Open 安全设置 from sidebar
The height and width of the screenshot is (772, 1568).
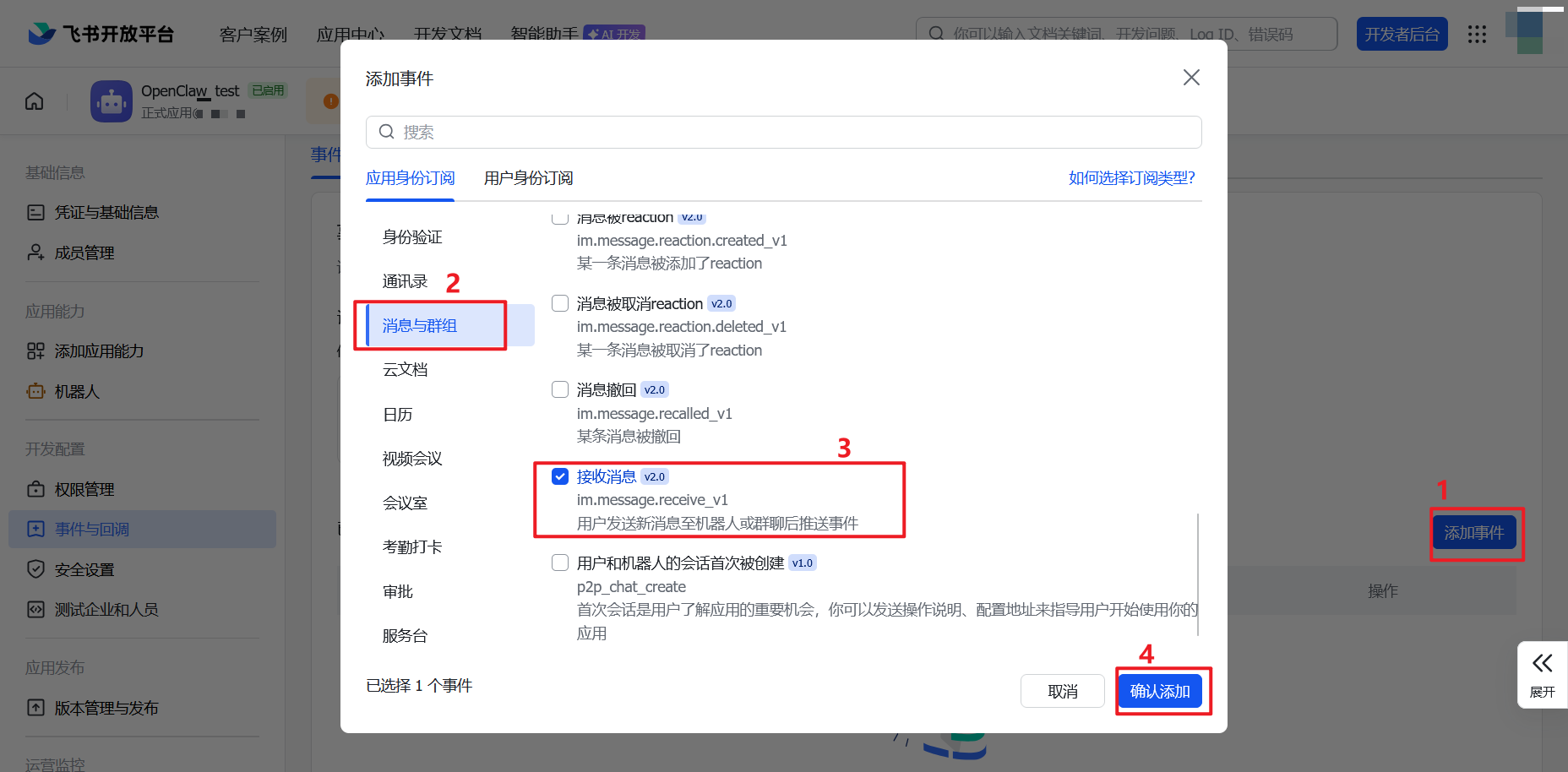(84, 569)
